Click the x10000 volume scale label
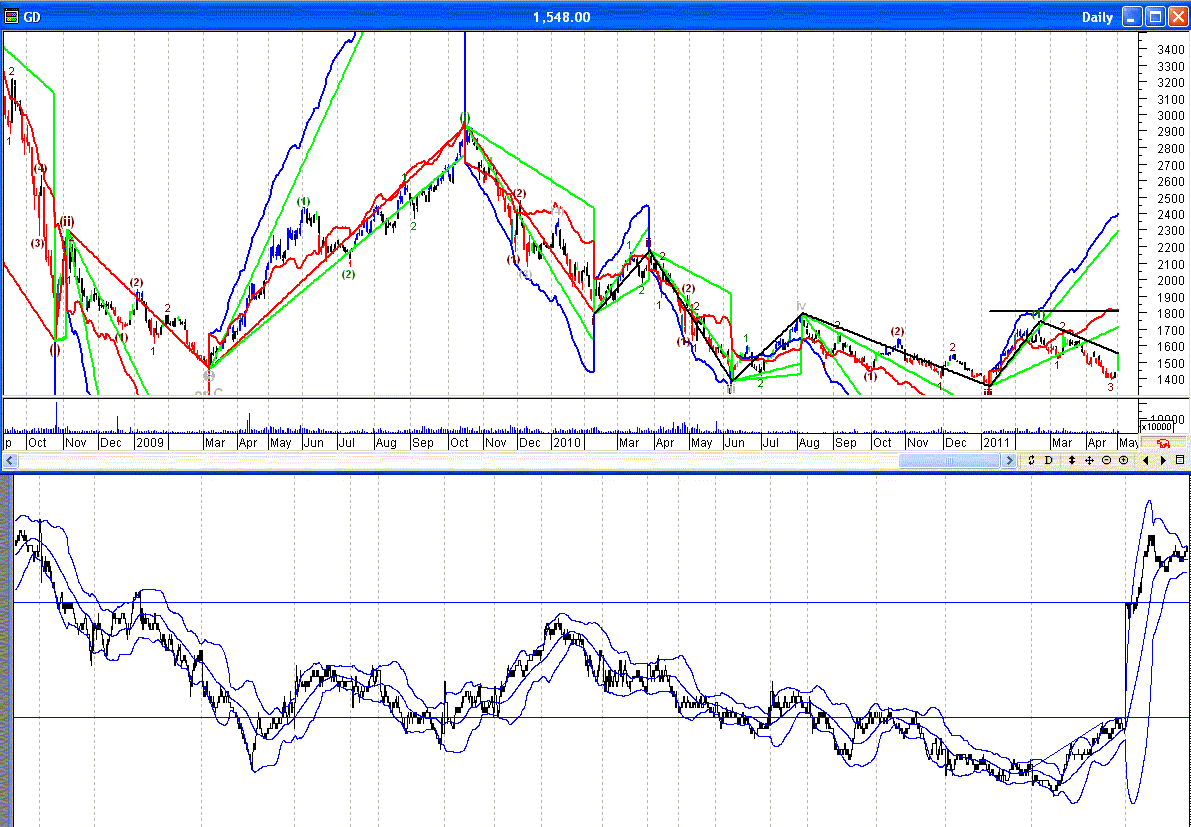This screenshot has height=827, width=1191. [1157, 427]
